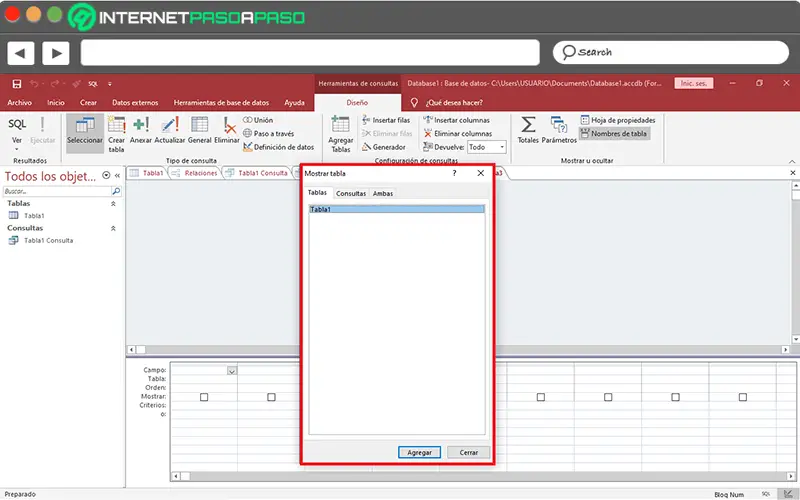Screen dimensions: 800x500
Task: Open the Relaciones document tab
Action: pyautogui.click(x=195, y=173)
